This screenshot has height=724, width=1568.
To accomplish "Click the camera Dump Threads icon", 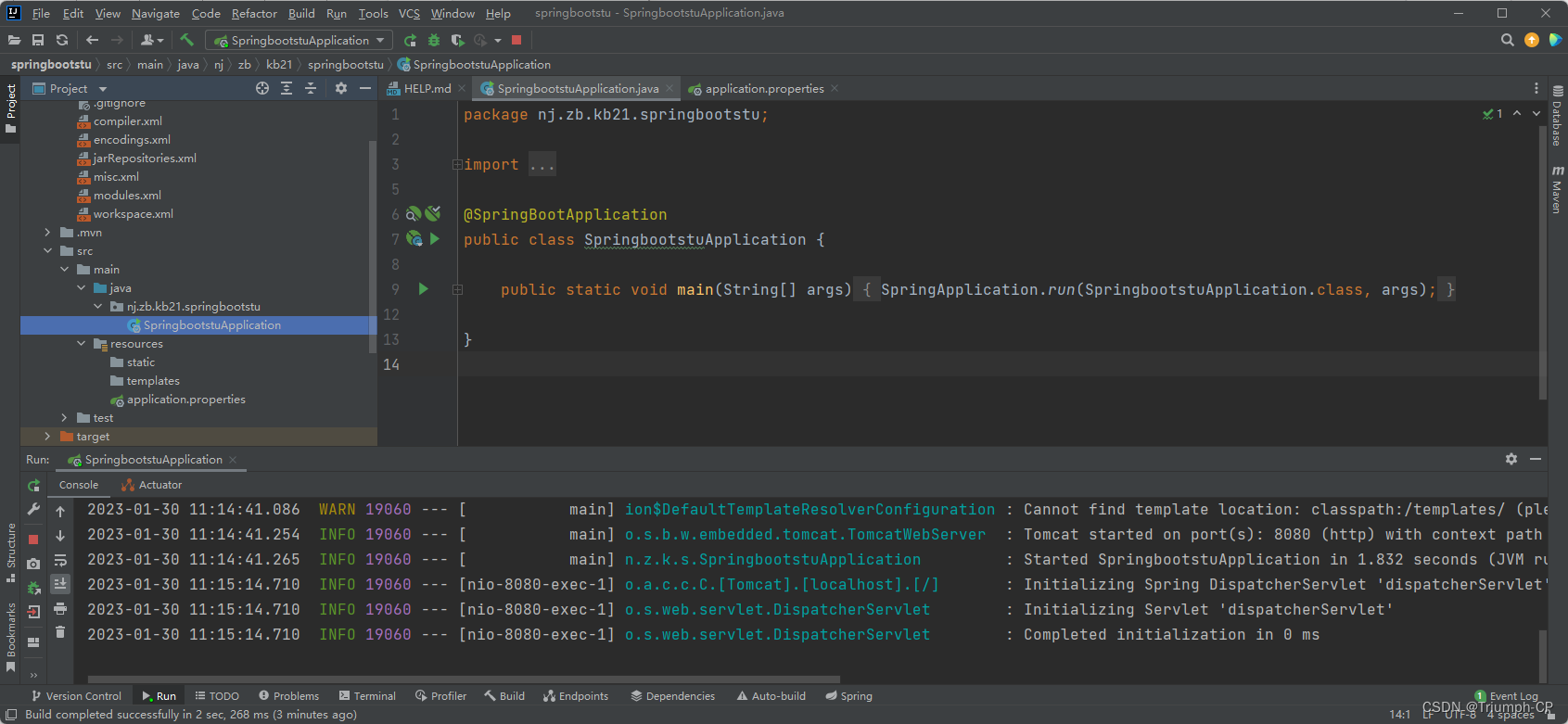I will [x=33, y=563].
